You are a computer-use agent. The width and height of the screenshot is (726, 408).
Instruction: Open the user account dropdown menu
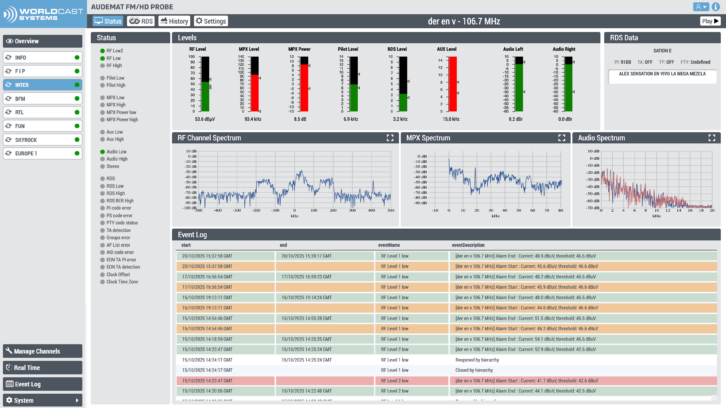click(x=700, y=6)
